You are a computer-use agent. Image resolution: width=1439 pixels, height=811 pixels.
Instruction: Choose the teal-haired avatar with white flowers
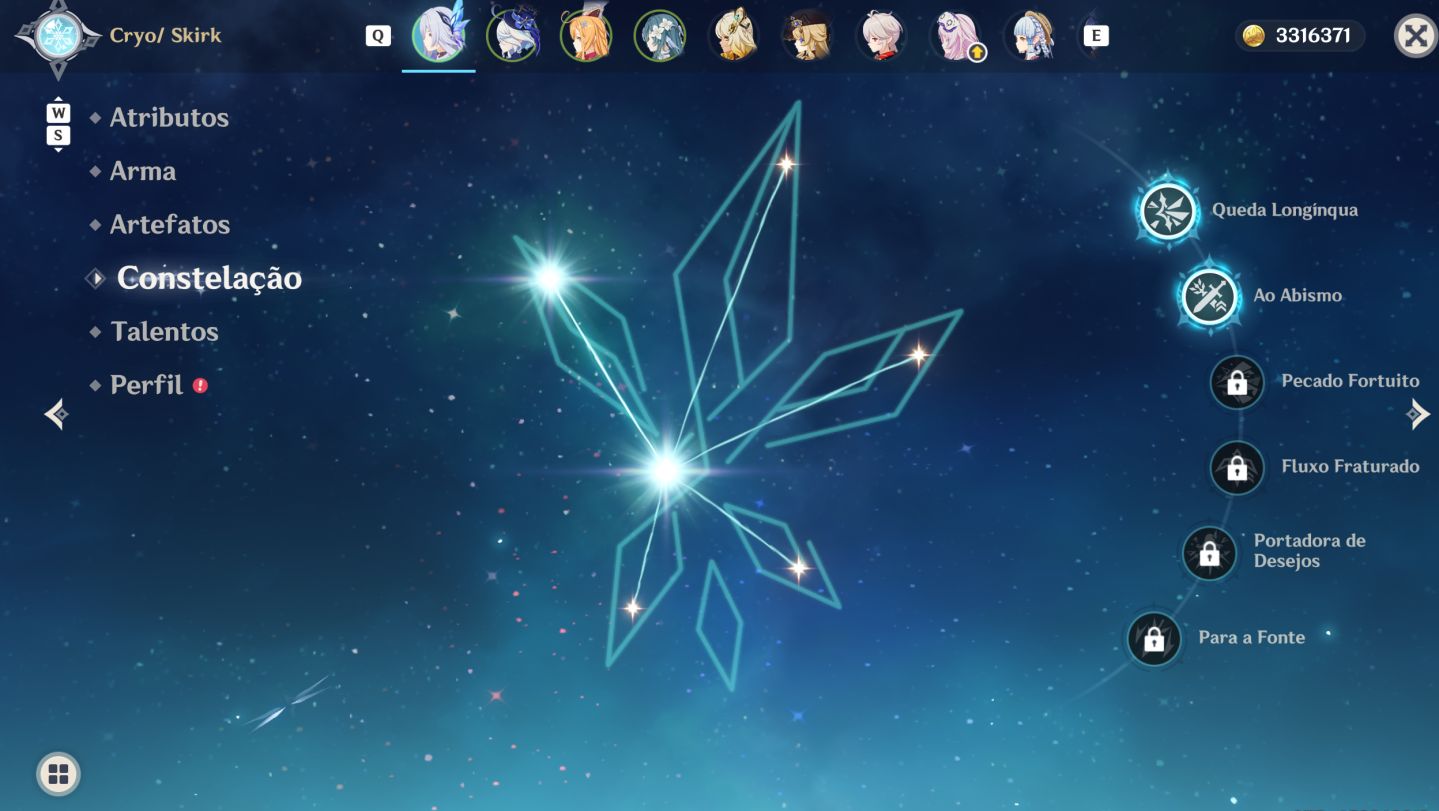pyautogui.click(x=660, y=36)
